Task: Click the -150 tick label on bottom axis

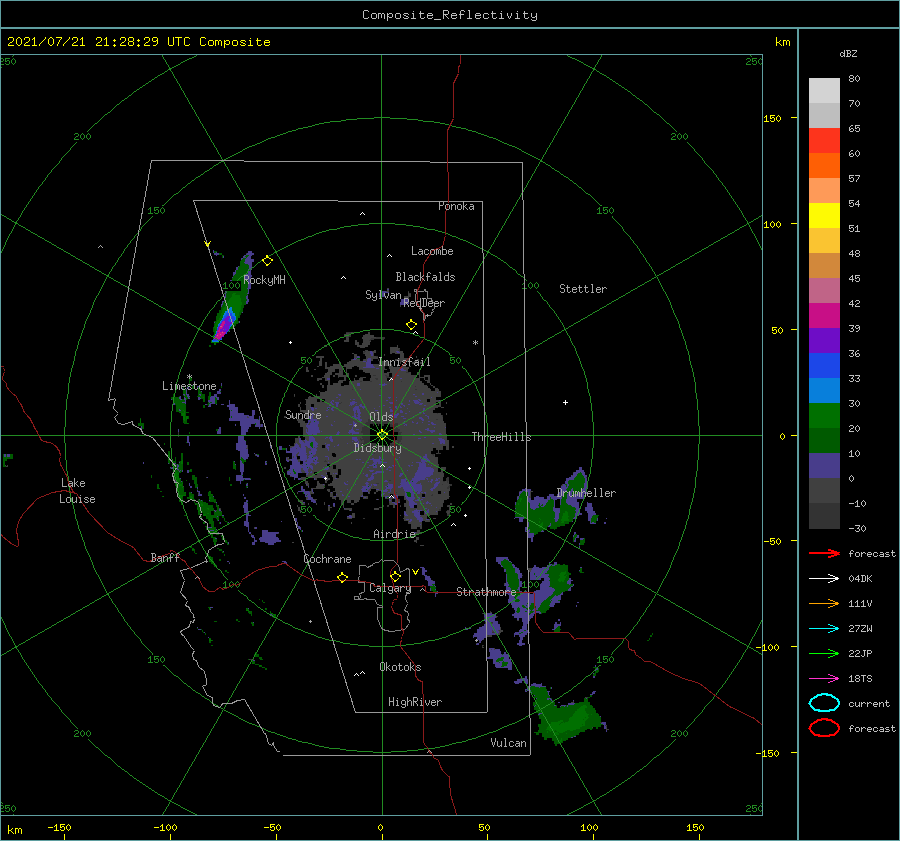Action: pos(59,827)
